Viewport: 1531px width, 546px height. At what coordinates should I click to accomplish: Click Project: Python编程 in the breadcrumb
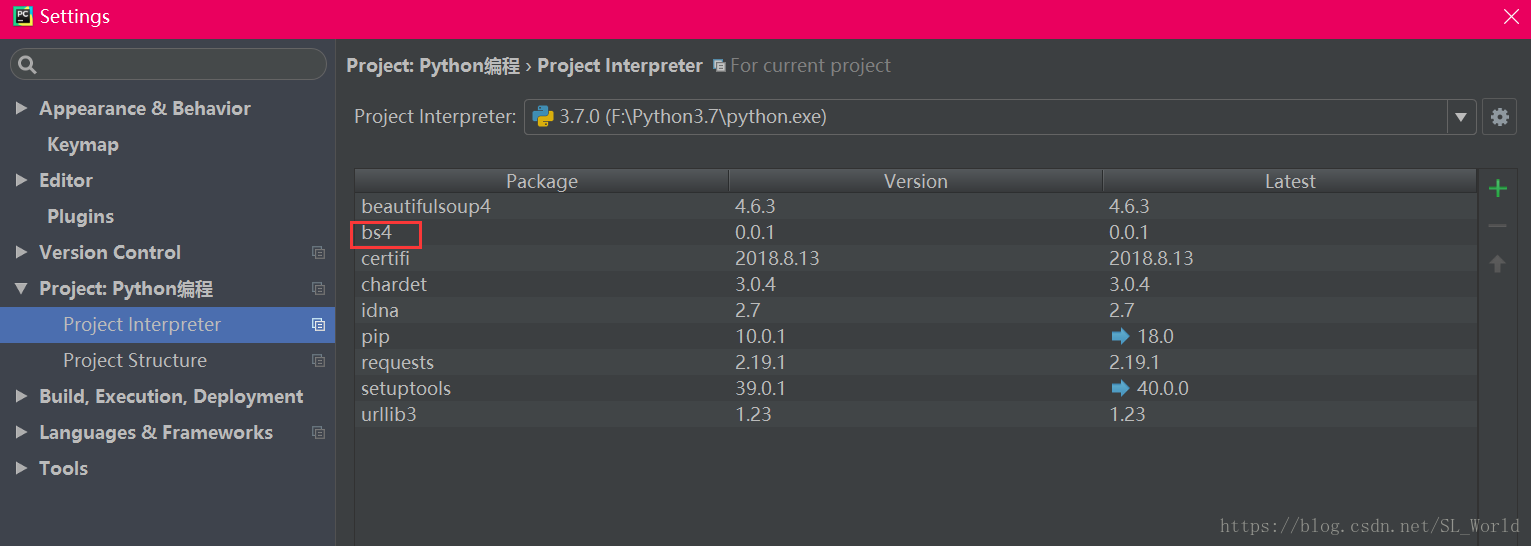tap(433, 66)
